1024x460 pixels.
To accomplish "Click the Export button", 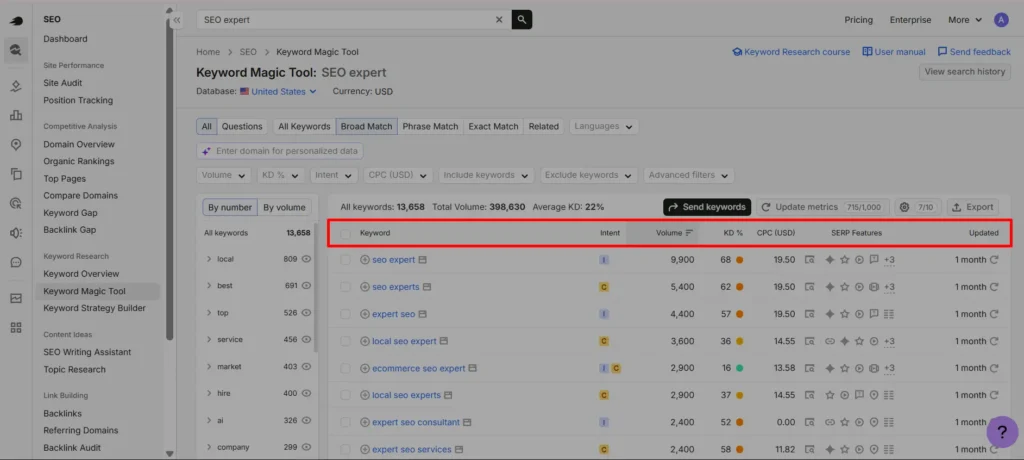I will point(972,207).
